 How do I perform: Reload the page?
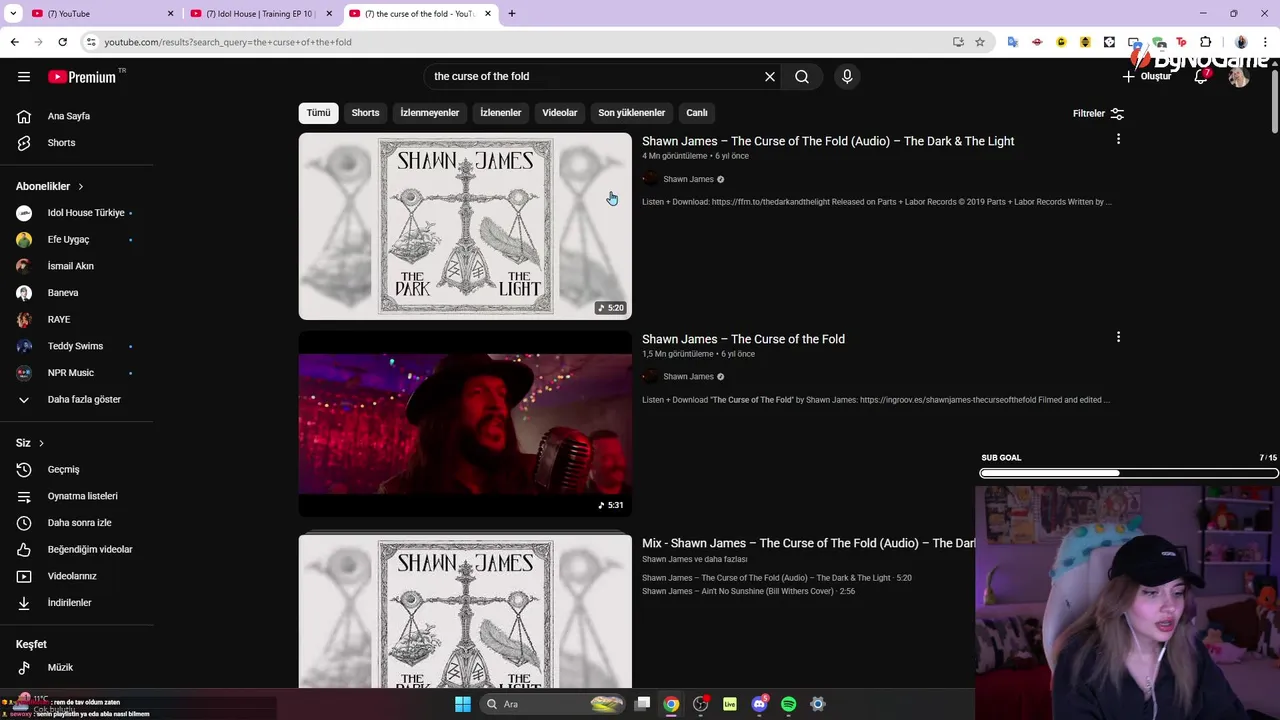click(x=62, y=42)
